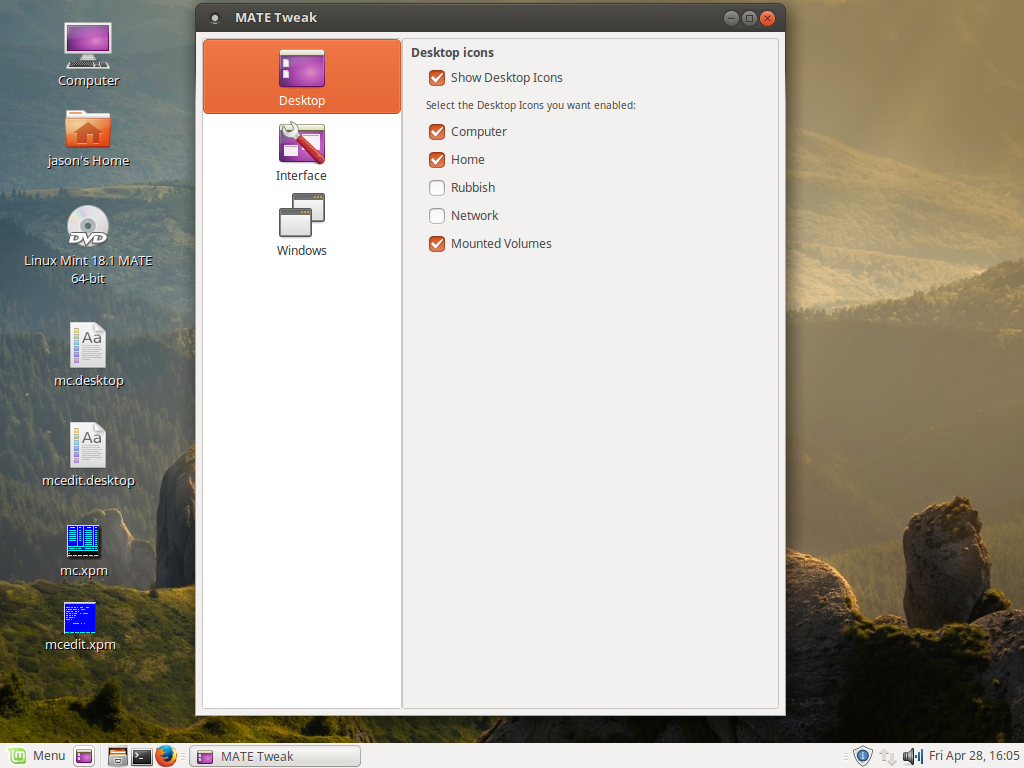
Task: Click 'Select the Desktop Icons you want enabled:' text
Action: click(530, 105)
